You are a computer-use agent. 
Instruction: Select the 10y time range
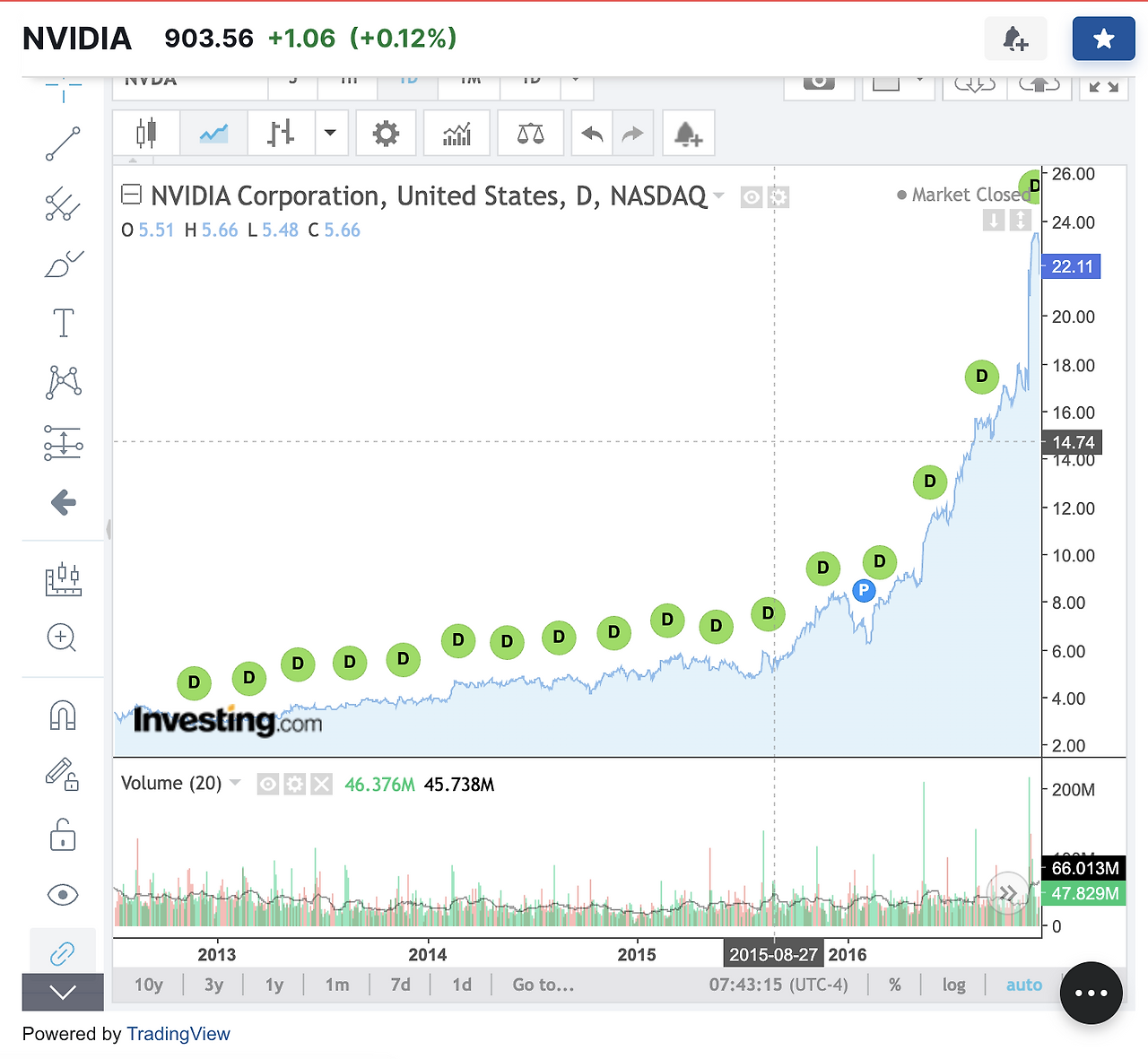149,985
